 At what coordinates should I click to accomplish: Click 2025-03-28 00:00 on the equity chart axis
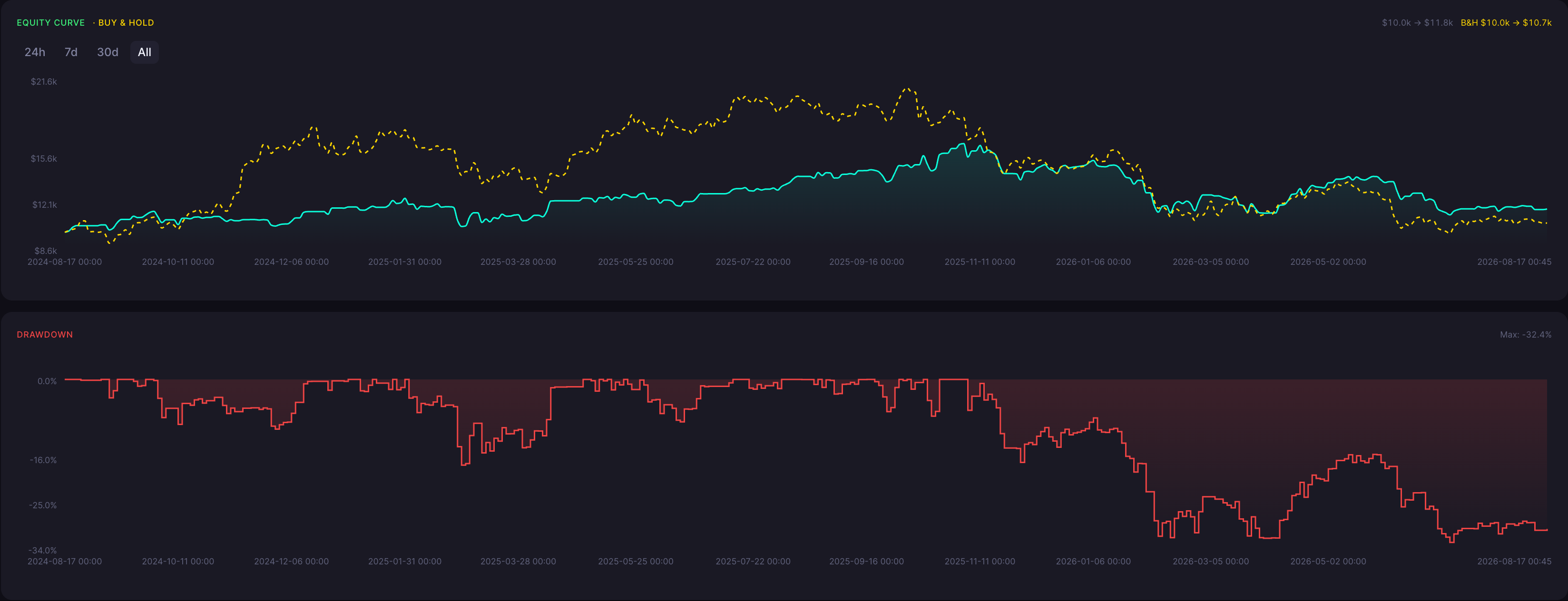pyautogui.click(x=518, y=262)
